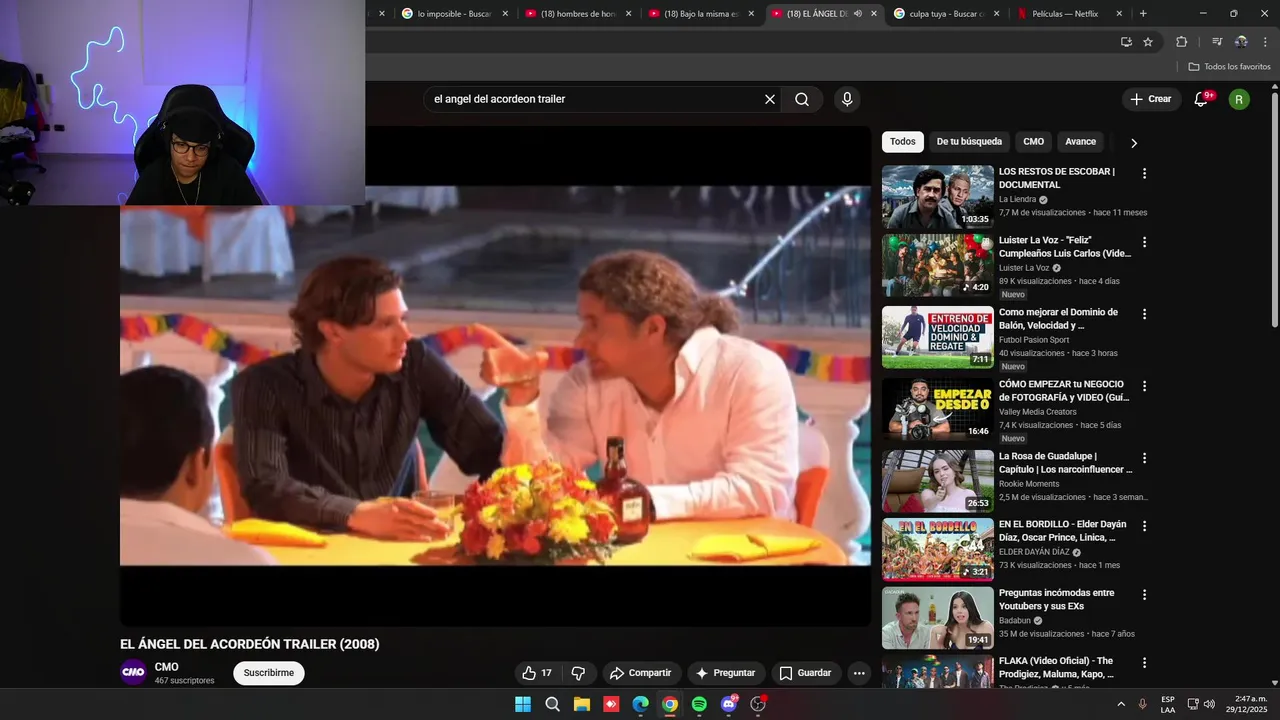Image resolution: width=1280 pixels, height=720 pixels.
Task: Open Chrome extensions puzzle icon
Action: coord(1181,41)
